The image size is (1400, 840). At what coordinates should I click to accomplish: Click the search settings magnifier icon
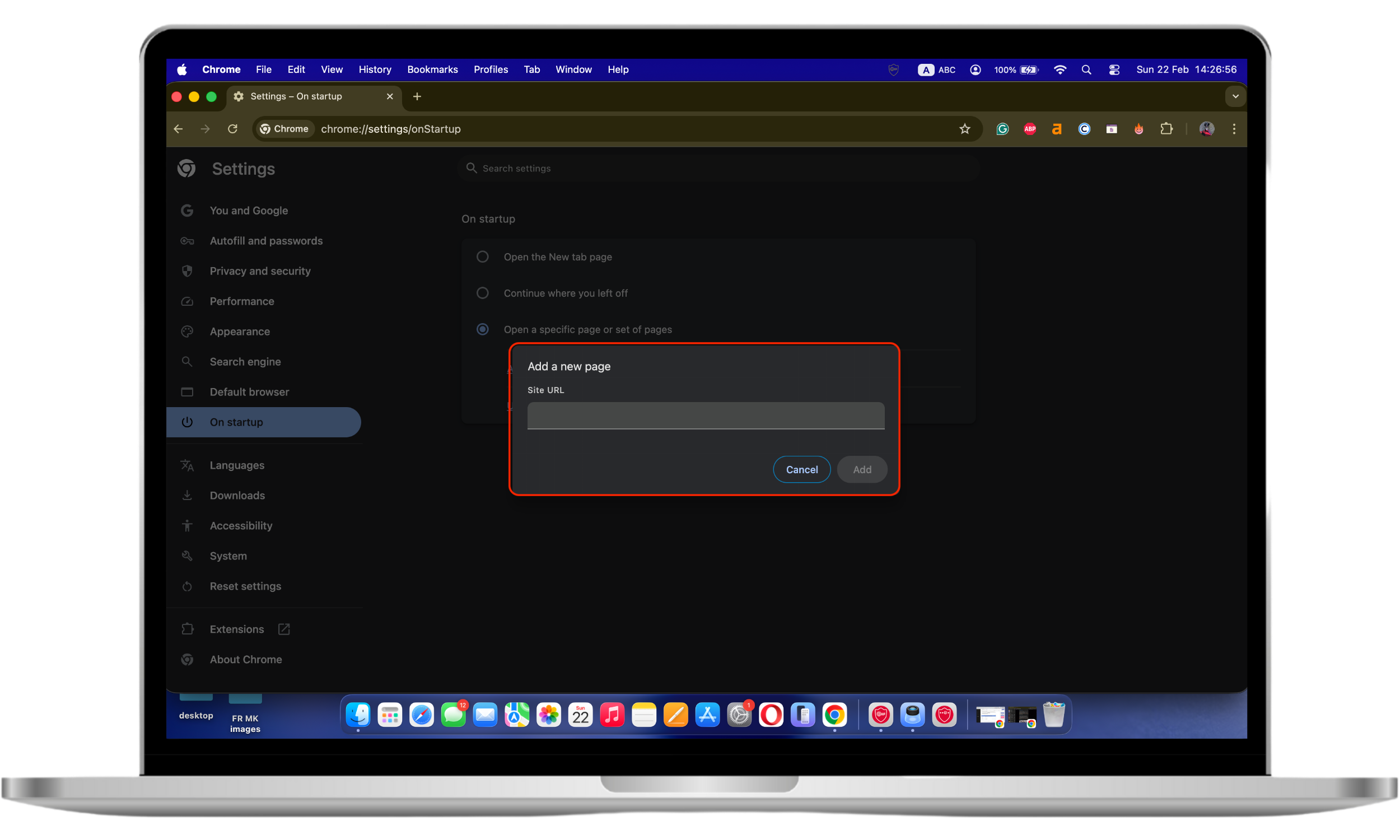[x=471, y=167]
